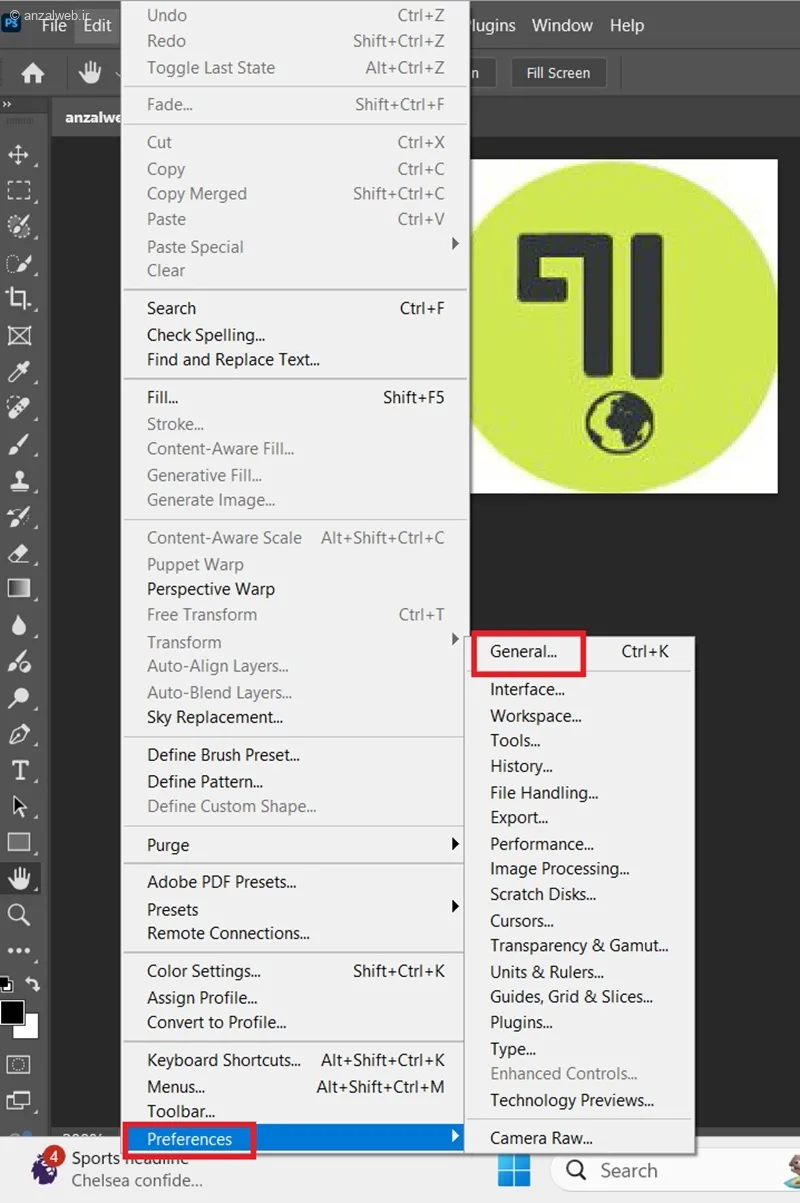Select the Rectangular Marquee tool
The width and height of the screenshot is (800, 1203).
pyautogui.click(x=19, y=191)
